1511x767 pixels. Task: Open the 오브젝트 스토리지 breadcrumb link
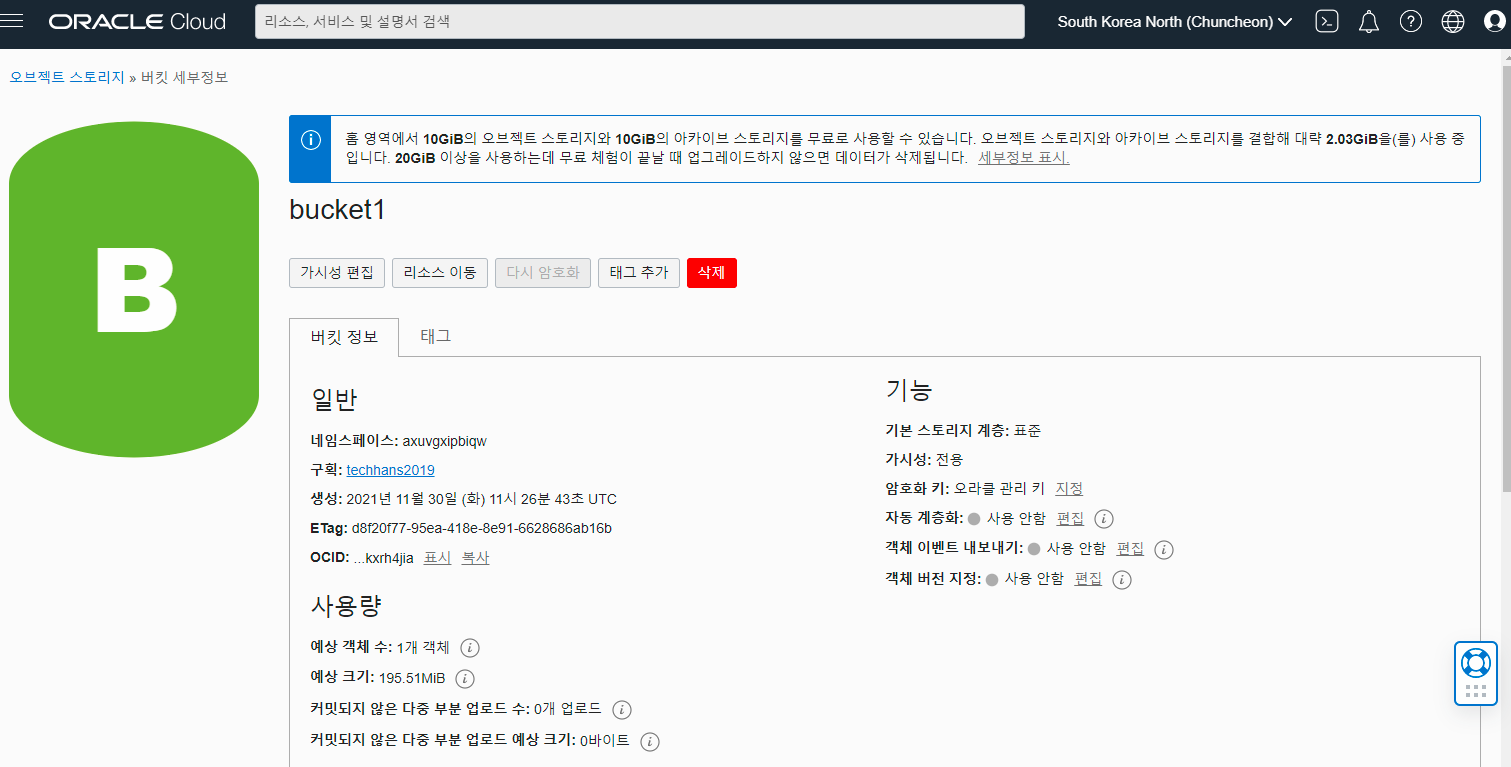click(x=67, y=77)
